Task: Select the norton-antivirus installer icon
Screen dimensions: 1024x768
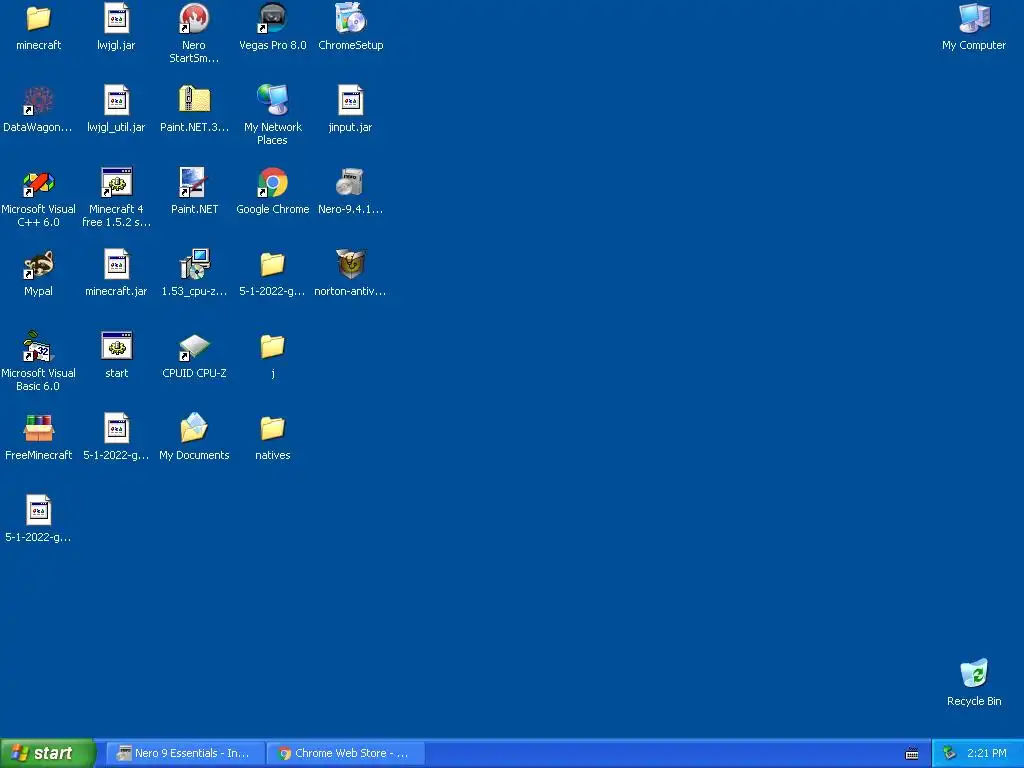Action: (x=351, y=264)
